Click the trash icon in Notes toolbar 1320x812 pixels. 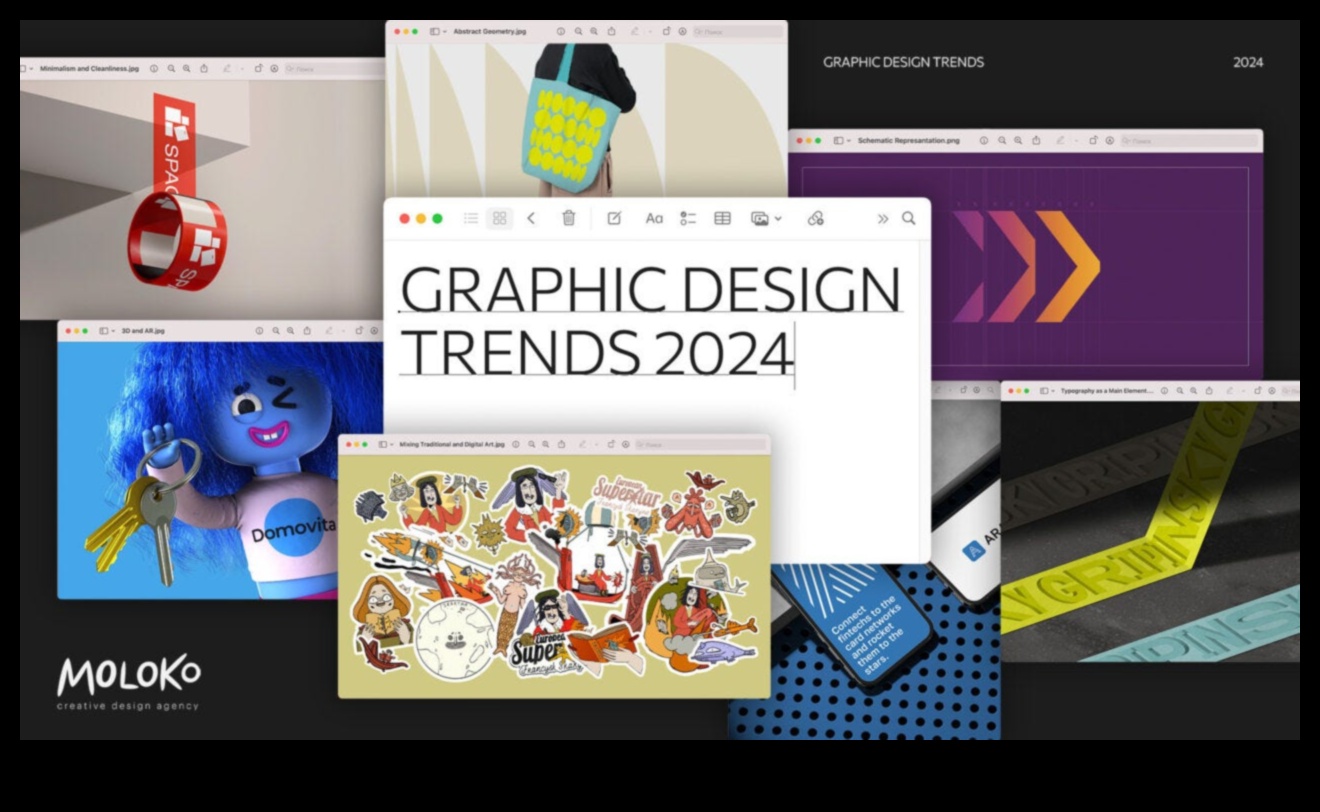(568, 218)
